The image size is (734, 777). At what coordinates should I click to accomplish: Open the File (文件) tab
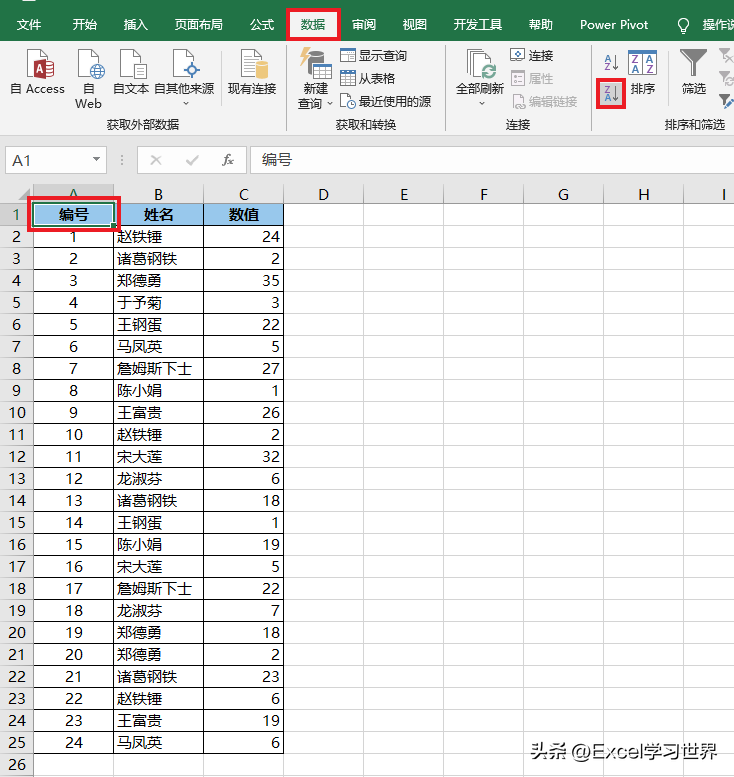click(x=29, y=25)
